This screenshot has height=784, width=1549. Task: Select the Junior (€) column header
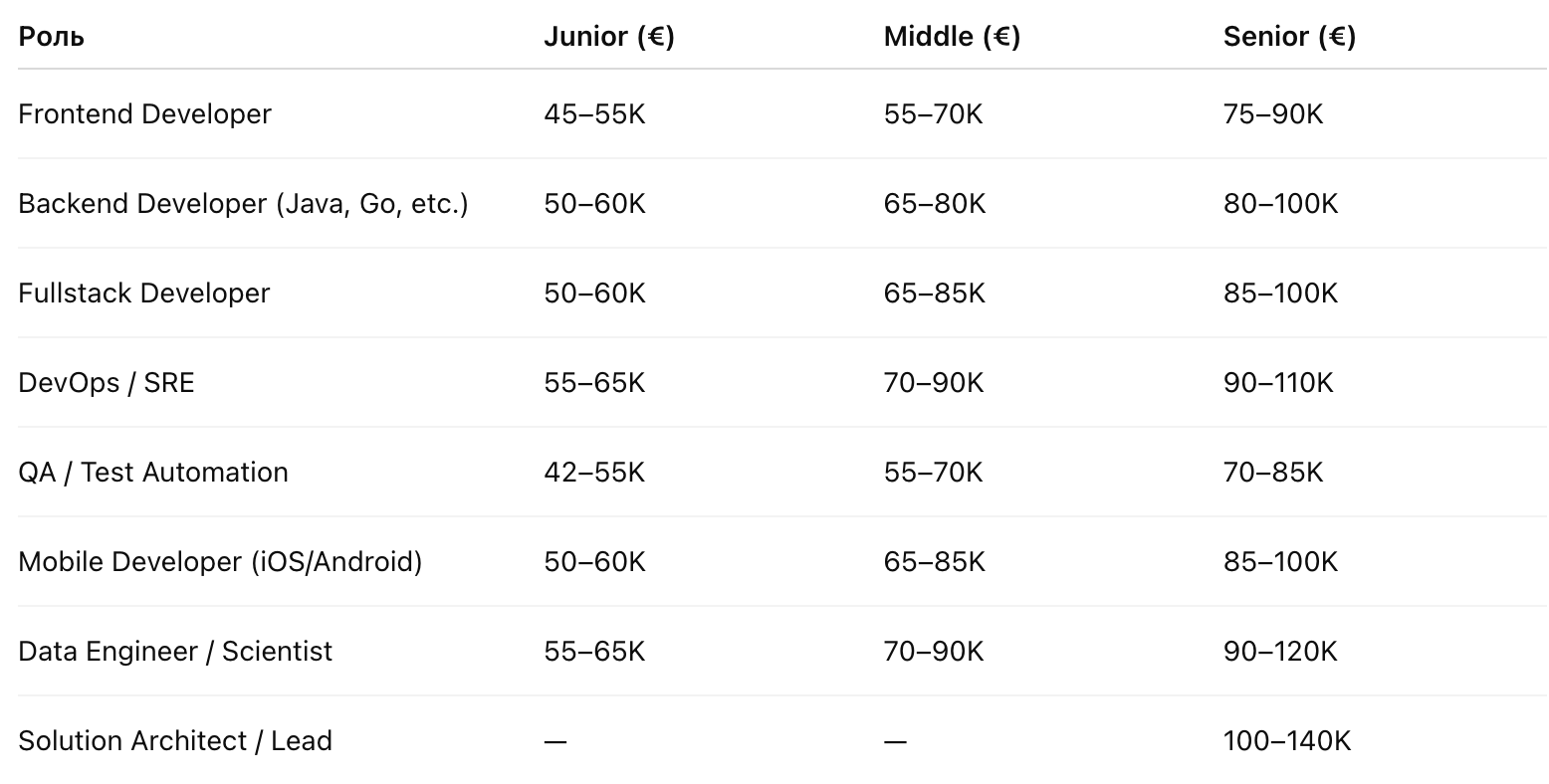click(609, 37)
